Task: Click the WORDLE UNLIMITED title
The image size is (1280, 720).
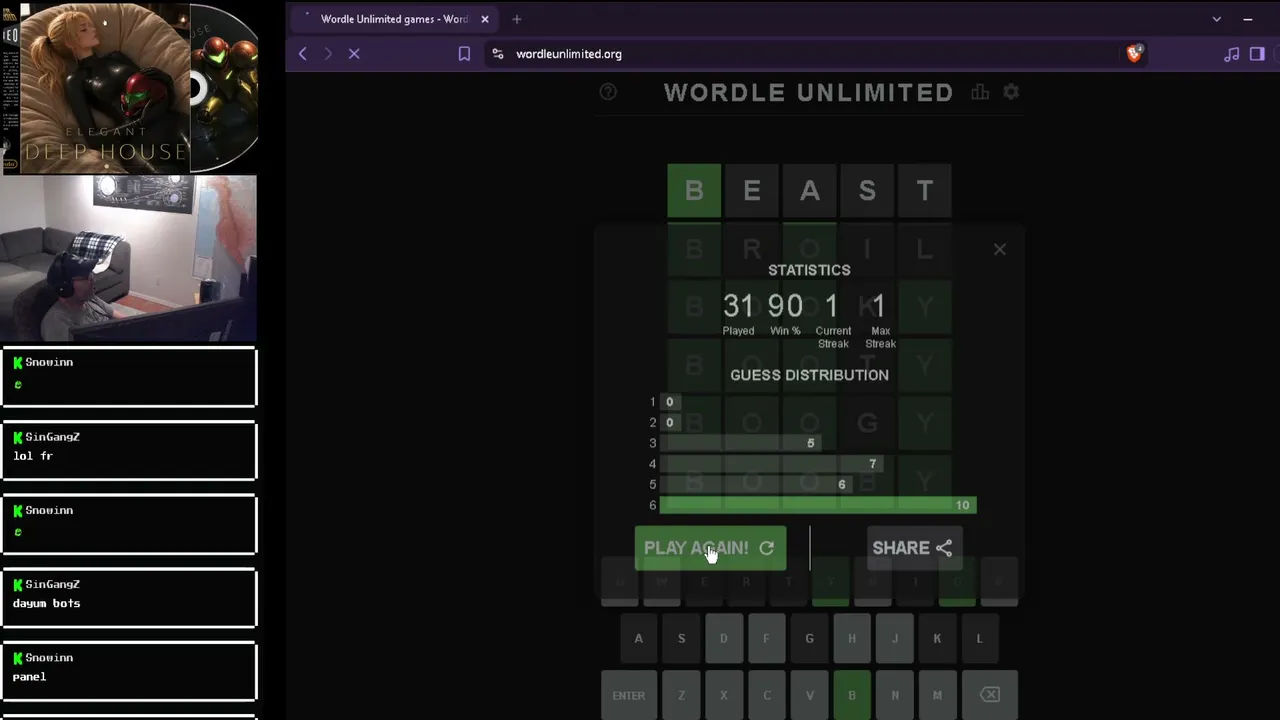Action: point(809,92)
